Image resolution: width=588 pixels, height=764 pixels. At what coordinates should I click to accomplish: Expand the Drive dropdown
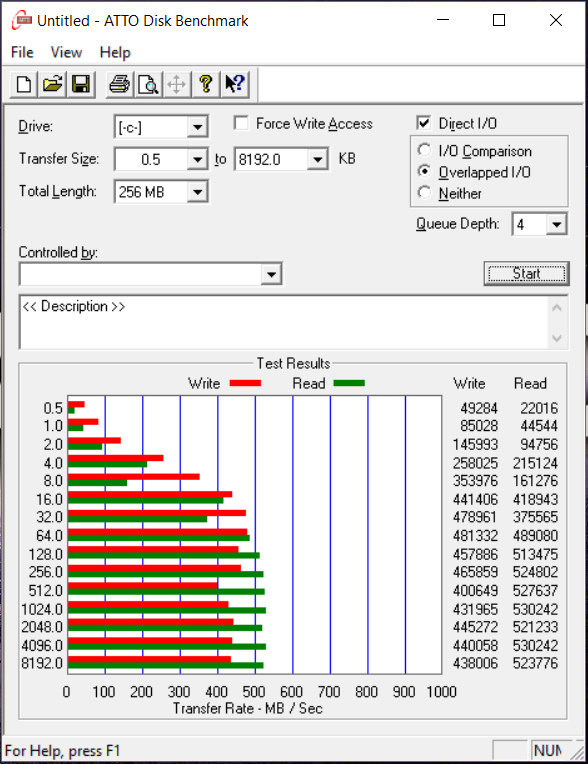[197, 127]
